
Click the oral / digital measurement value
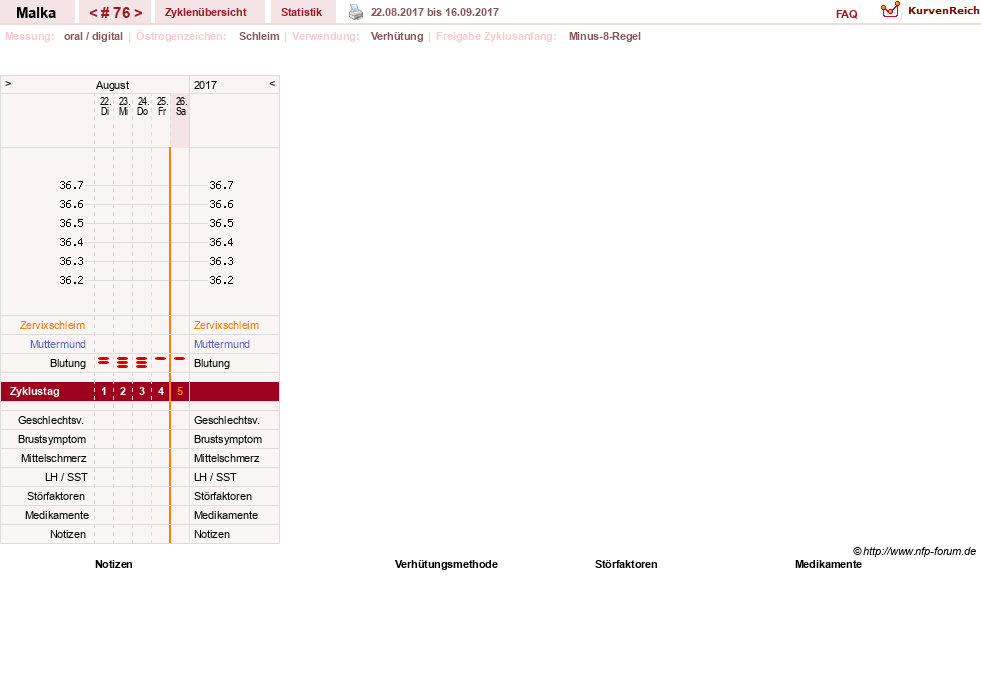coord(93,36)
